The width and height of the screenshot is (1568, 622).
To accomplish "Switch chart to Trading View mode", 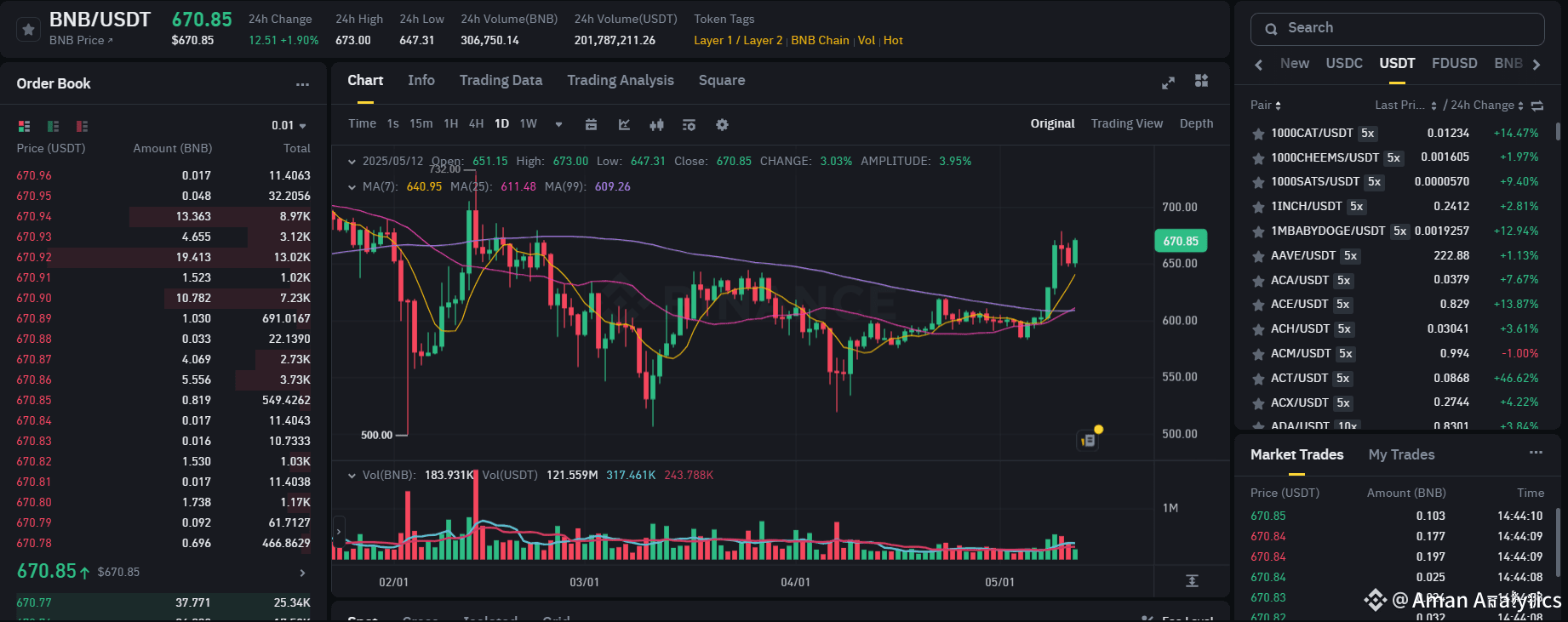I will pos(1127,123).
